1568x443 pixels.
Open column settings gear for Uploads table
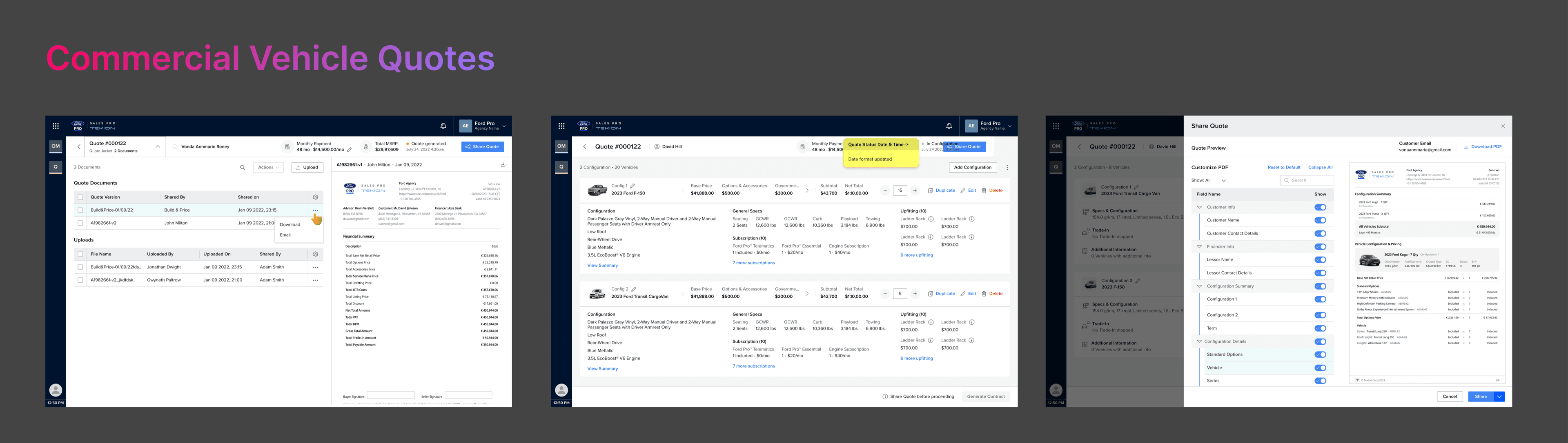click(315, 254)
